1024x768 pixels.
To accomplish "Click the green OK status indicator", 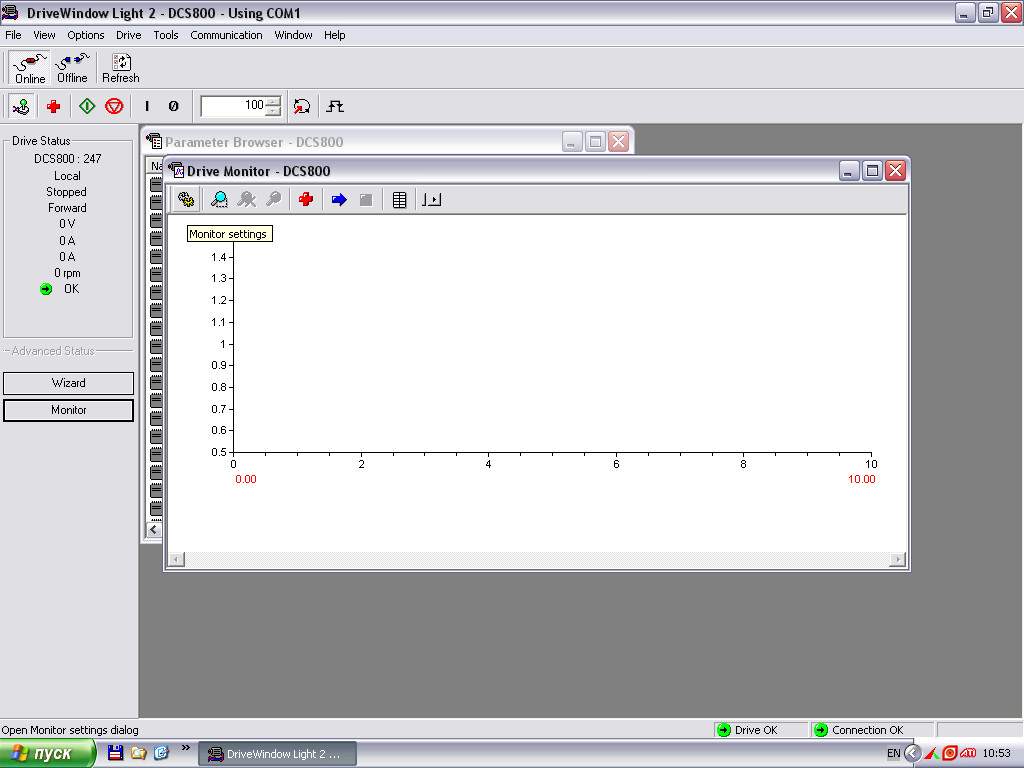I will click(46, 289).
